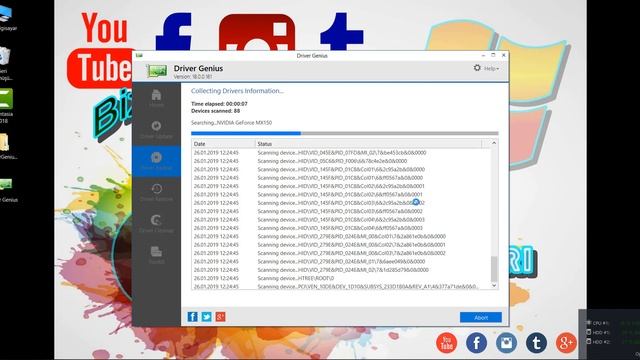
Task: Select row with HID\VID_045E&PID_07FD
Action: (x=341, y=153)
